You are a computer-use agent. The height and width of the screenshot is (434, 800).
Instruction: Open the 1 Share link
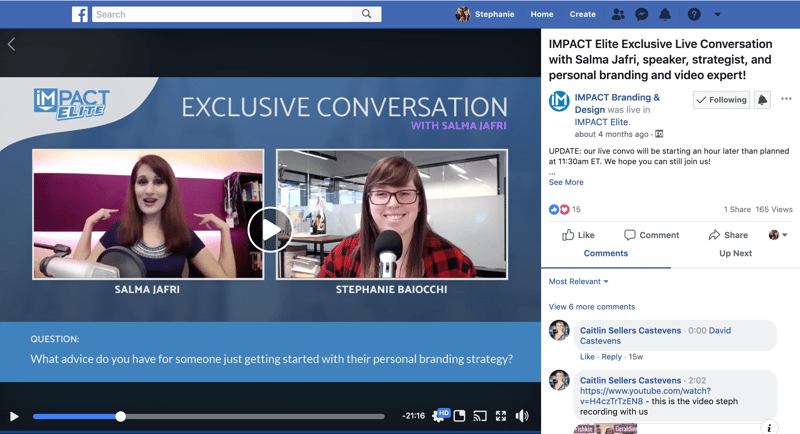tap(737, 210)
